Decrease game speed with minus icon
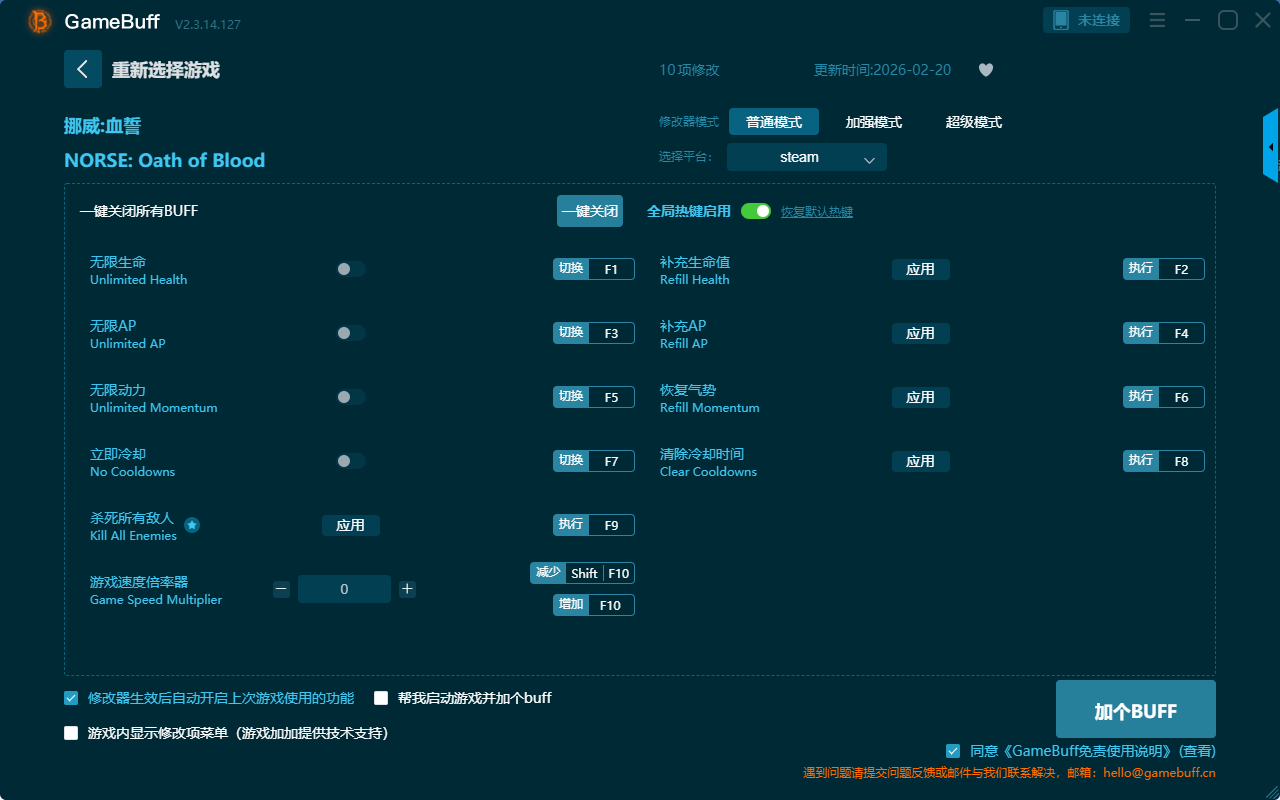Viewport: 1280px width, 800px height. (281, 589)
